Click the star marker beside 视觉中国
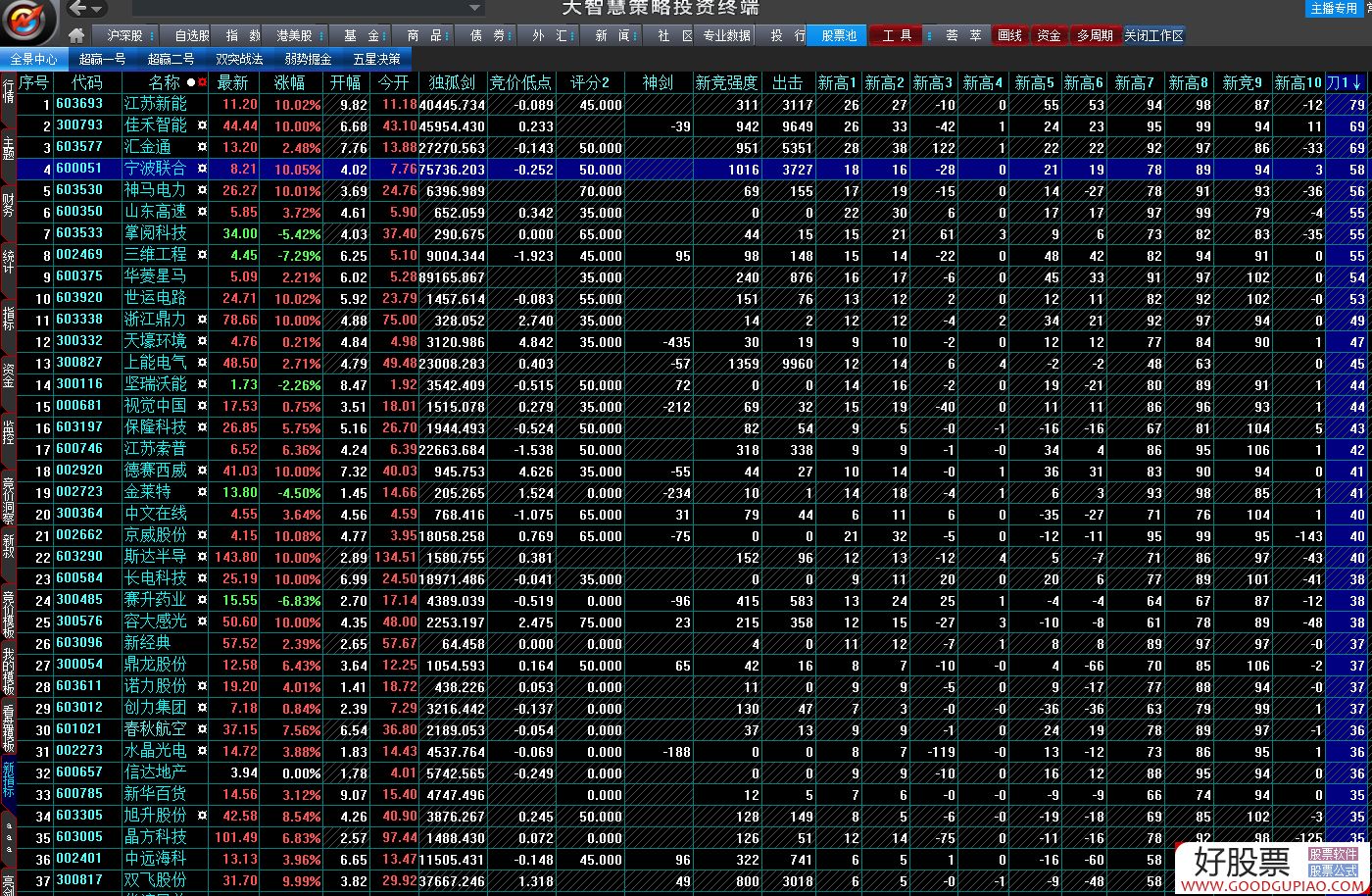Screen dimensions: 1372x896 pos(202,406)
